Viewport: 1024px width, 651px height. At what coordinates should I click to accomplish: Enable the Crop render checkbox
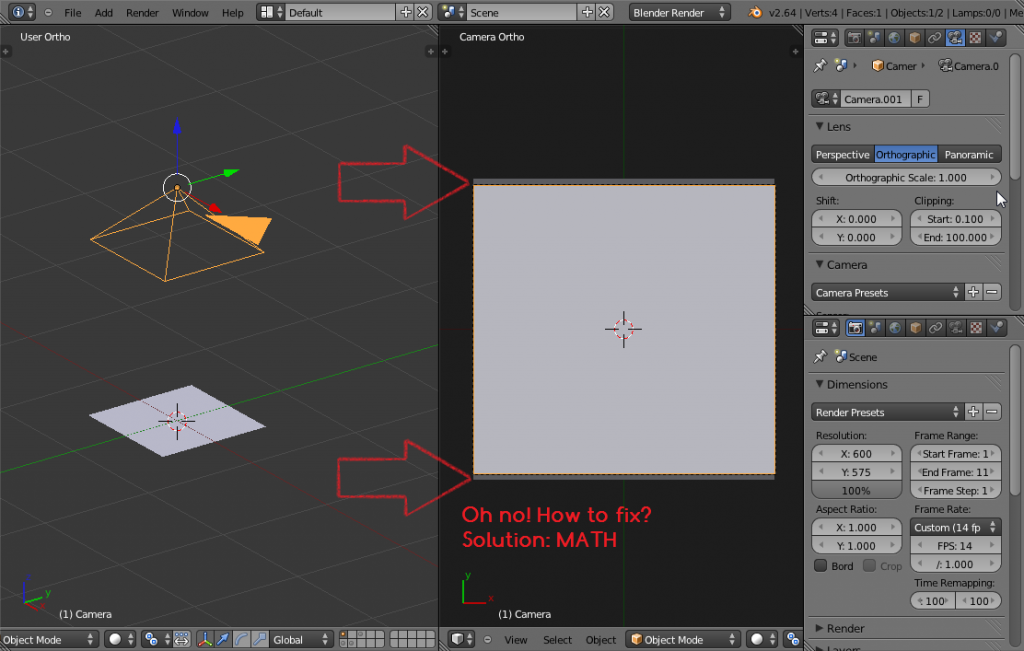[x=870, y=565]
